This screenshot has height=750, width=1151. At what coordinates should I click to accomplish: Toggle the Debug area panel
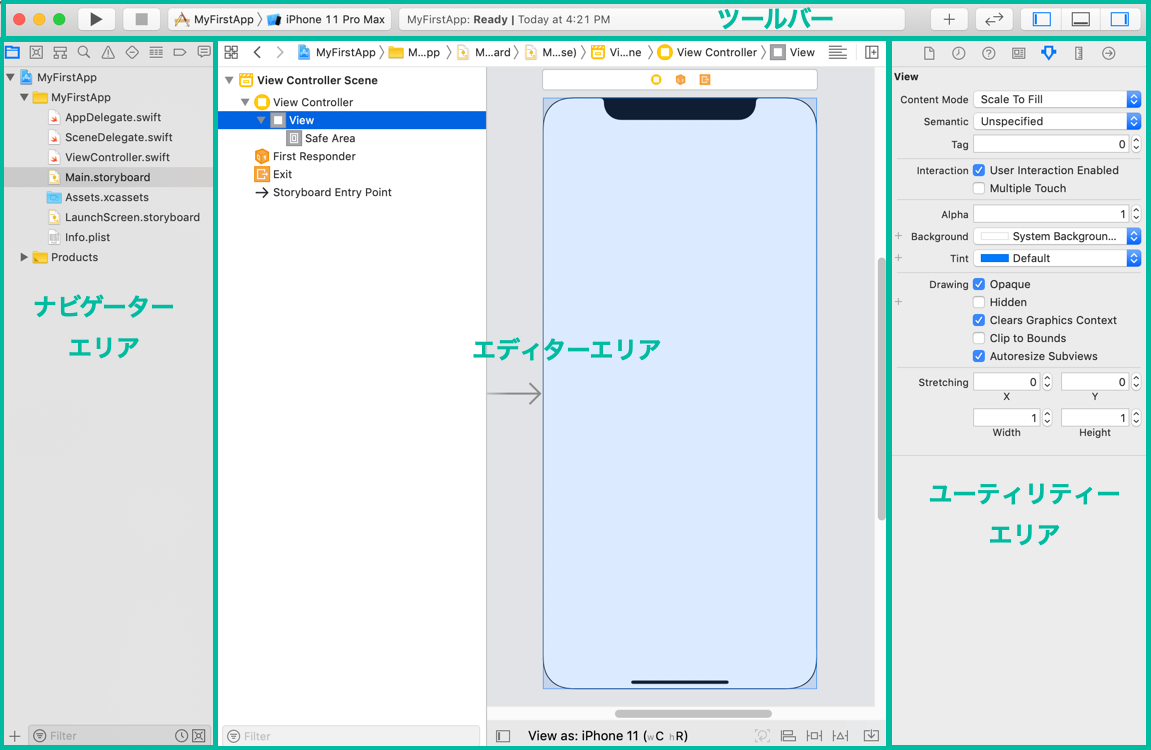(x=1081, y=19)
